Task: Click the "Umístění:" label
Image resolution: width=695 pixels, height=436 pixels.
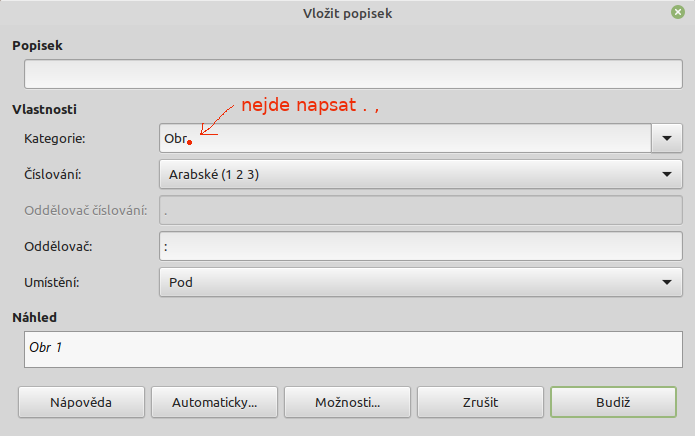Action: tap(51, 283)
